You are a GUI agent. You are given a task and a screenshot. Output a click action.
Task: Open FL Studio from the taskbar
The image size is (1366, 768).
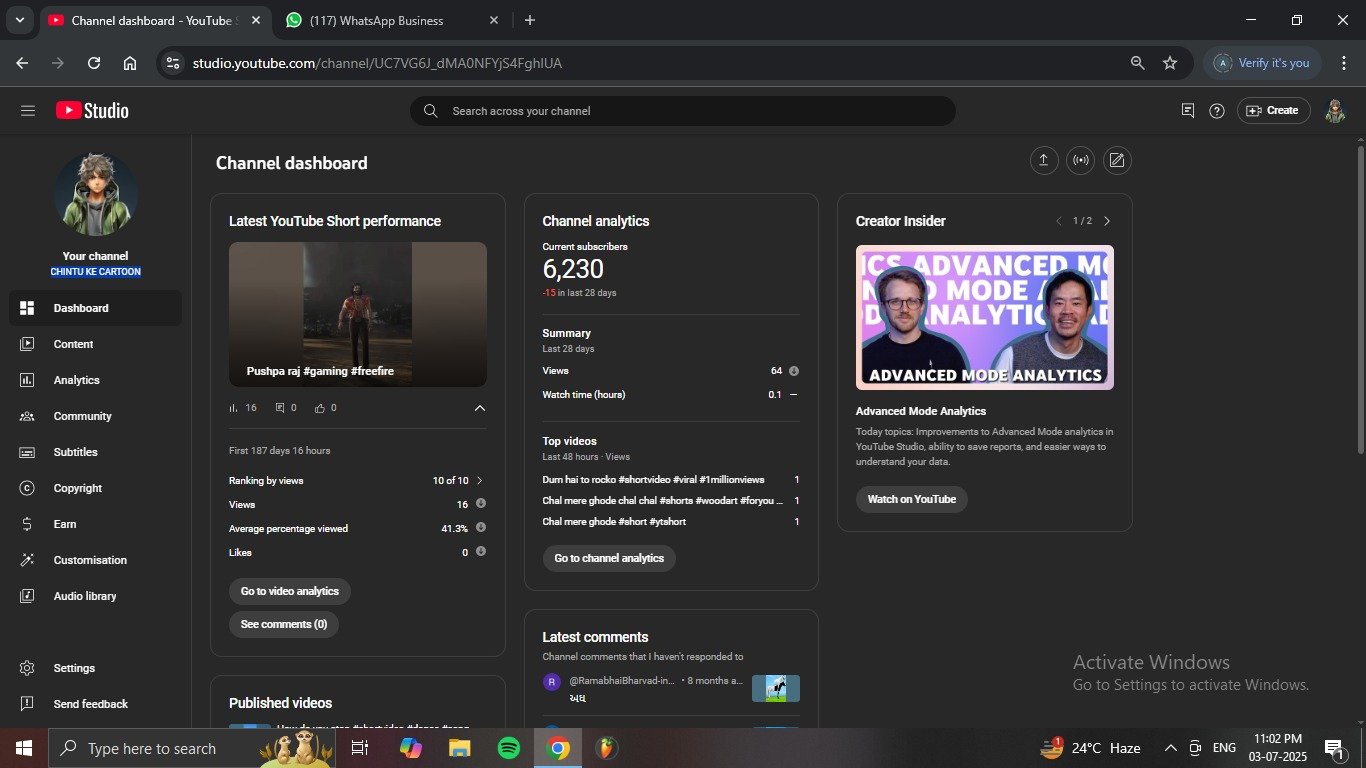(x=607, y=748)
